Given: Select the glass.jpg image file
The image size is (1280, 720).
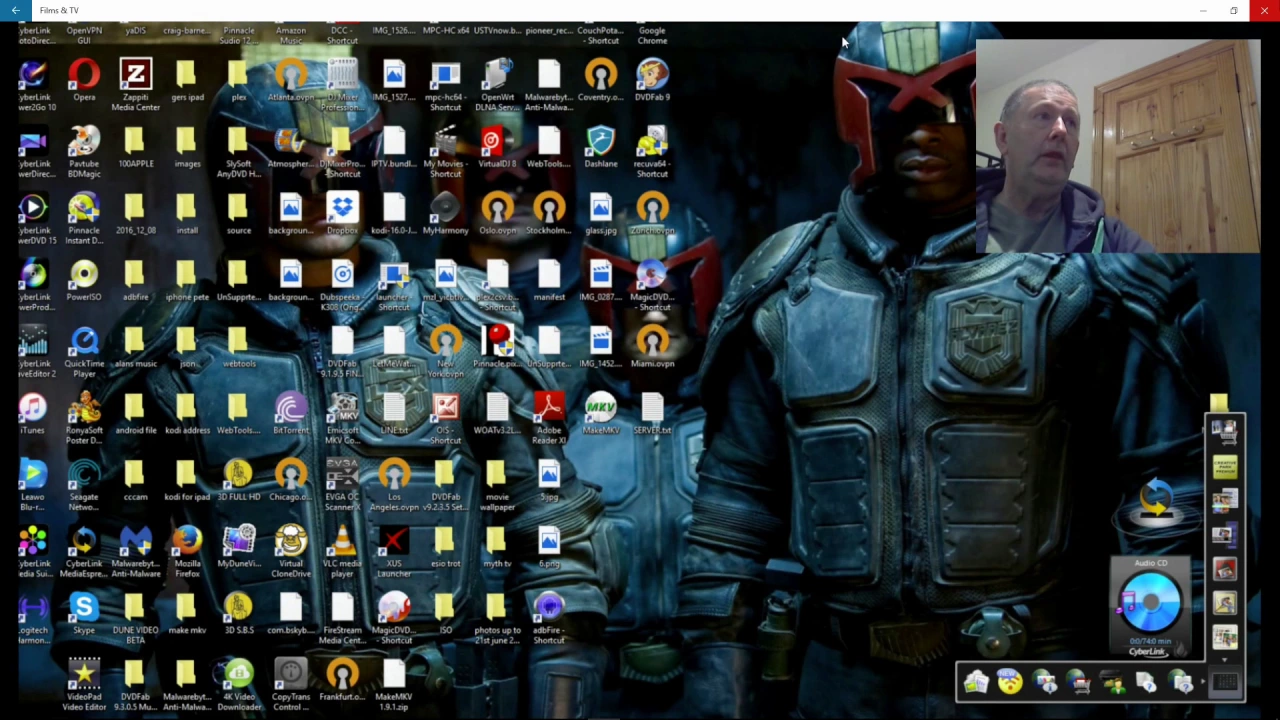Looking at the screenshot, I should [x=601, y=213].
